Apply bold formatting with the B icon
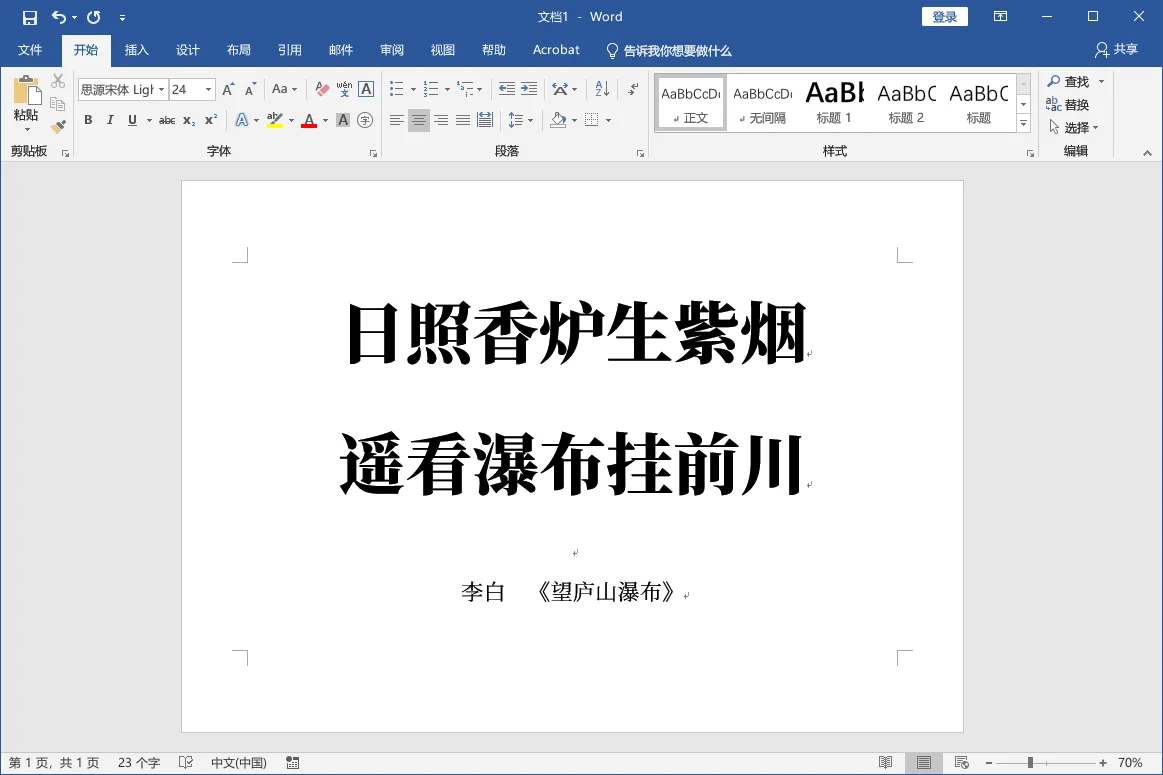 coord(88,119)
